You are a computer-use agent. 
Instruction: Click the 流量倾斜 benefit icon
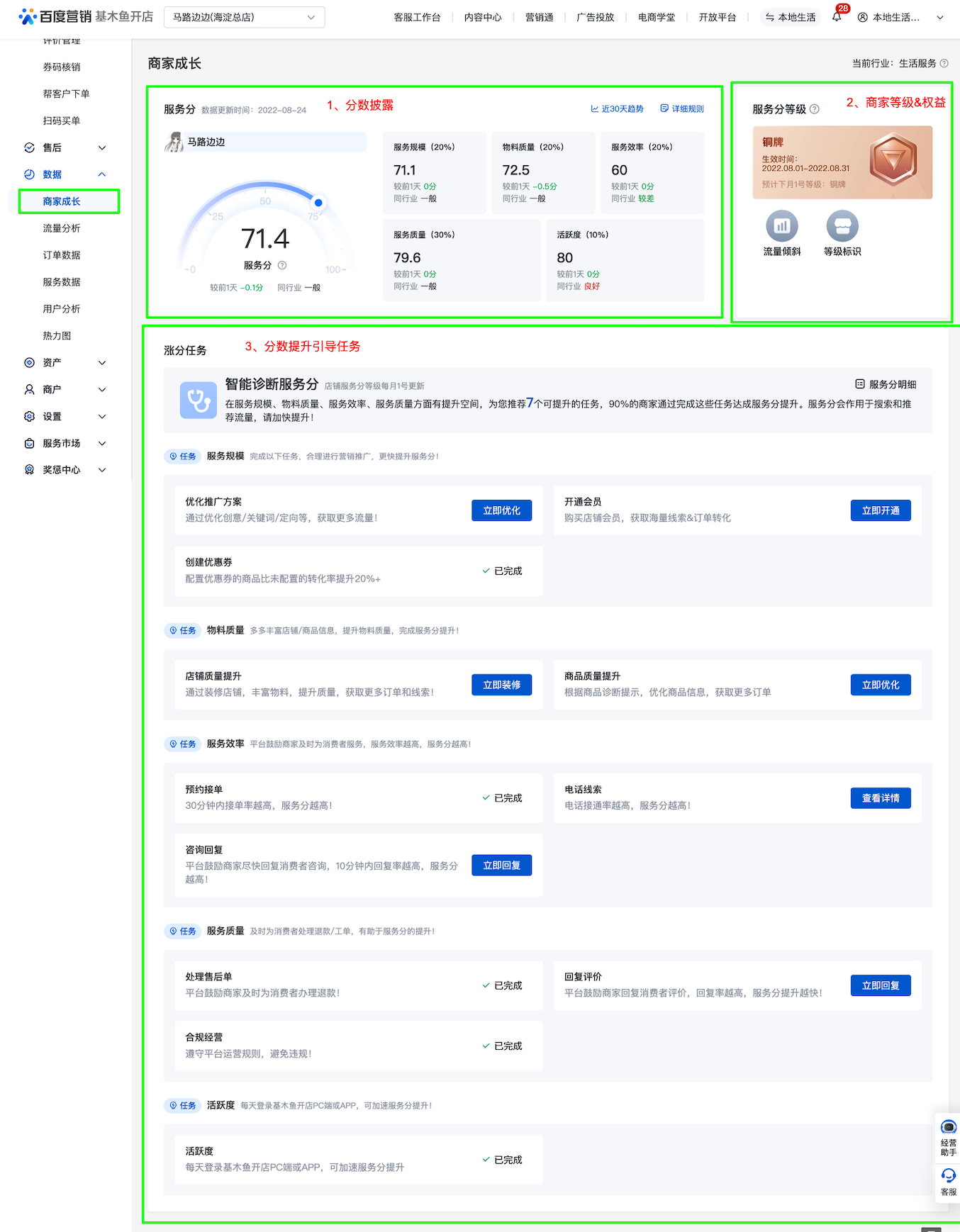(781, 227)
